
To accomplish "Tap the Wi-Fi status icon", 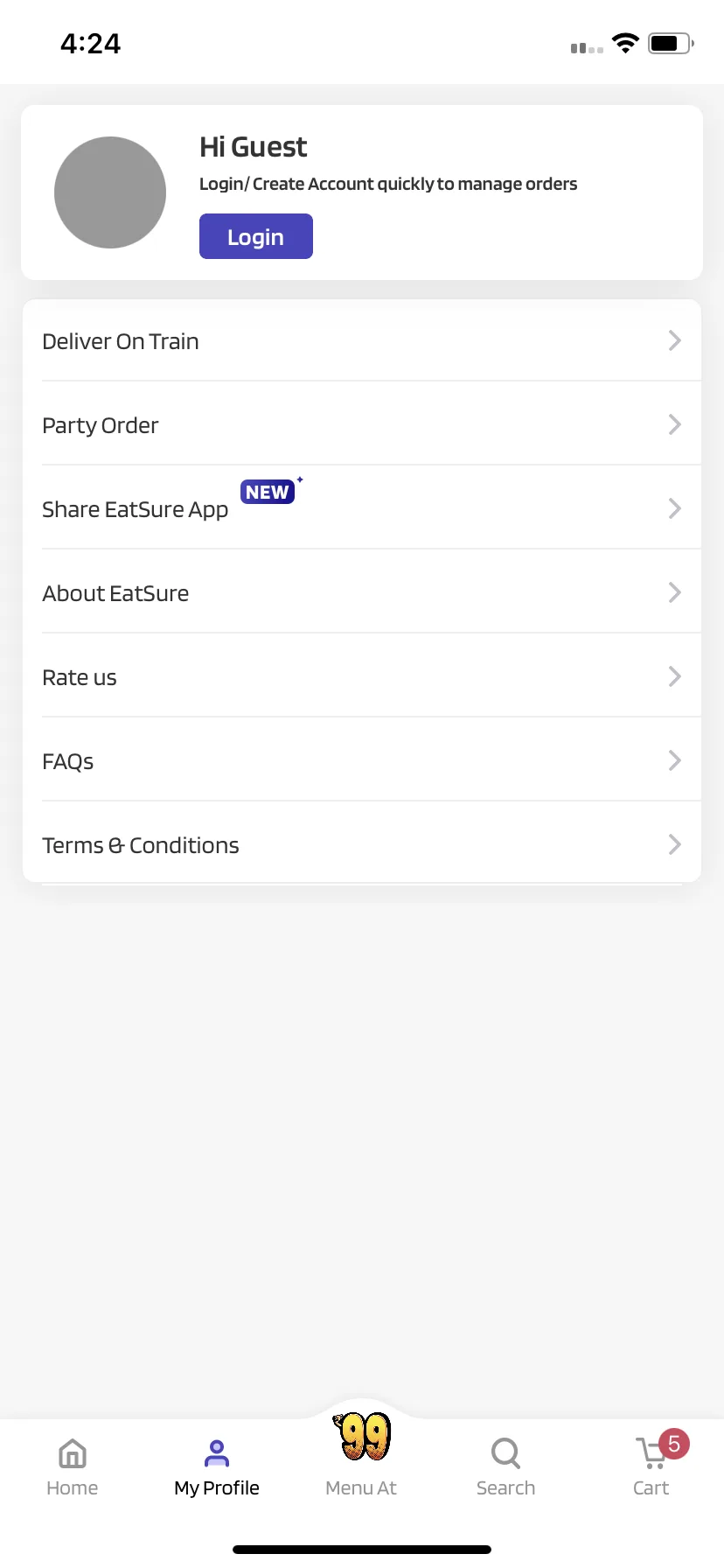I will pos(625,43).
